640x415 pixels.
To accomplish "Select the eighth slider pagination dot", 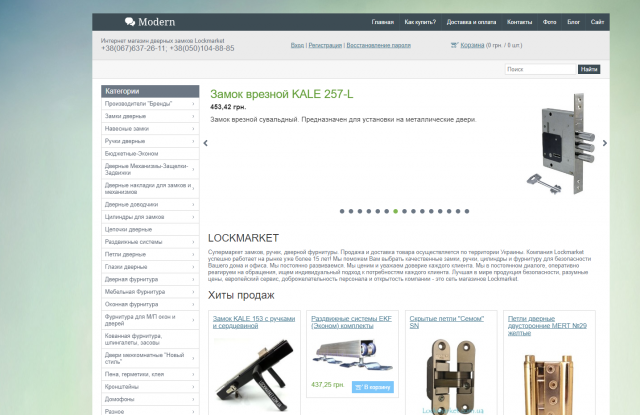I will 404,211.
